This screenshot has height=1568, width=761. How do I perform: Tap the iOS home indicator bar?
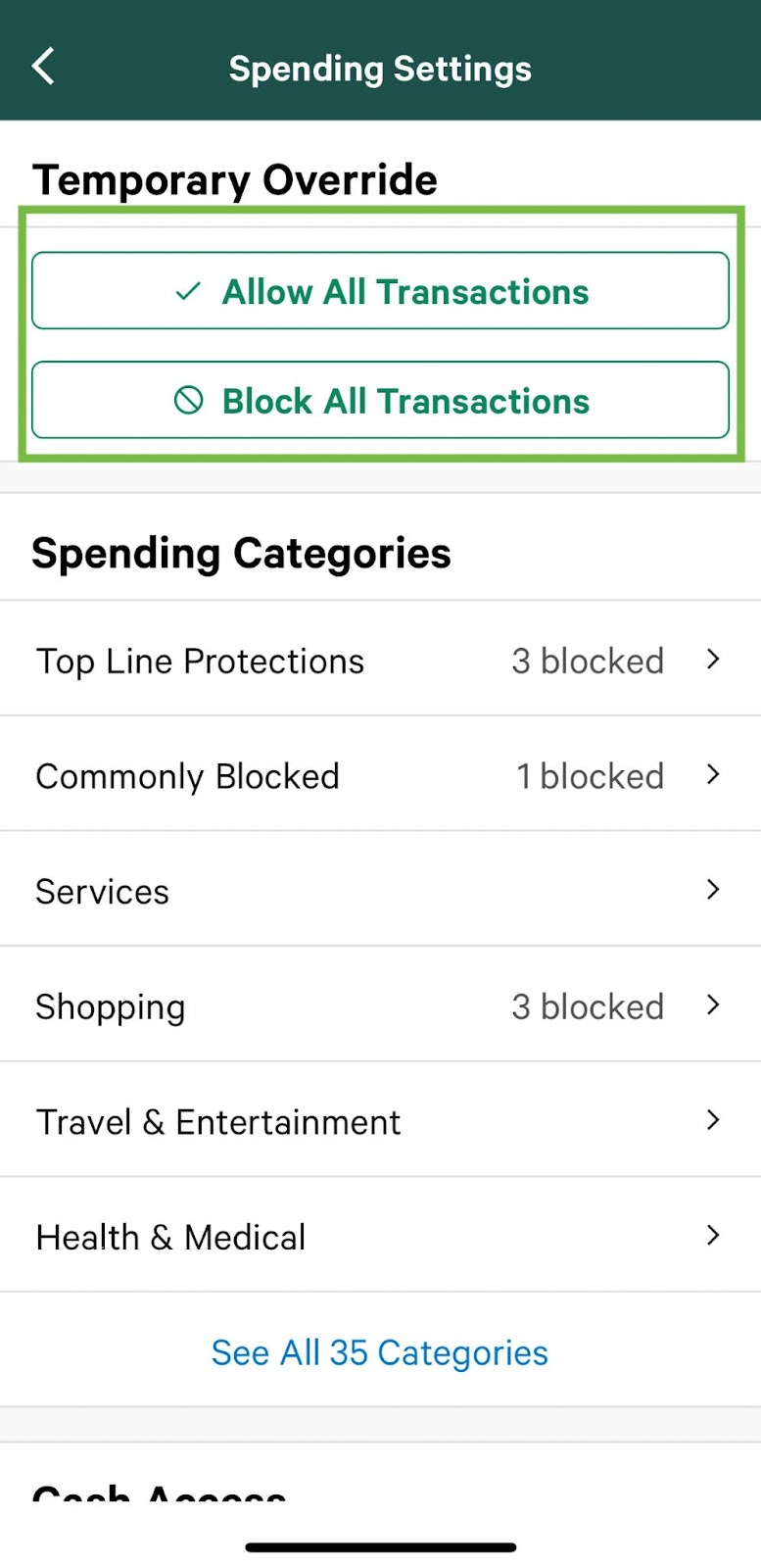(380, 1547)
